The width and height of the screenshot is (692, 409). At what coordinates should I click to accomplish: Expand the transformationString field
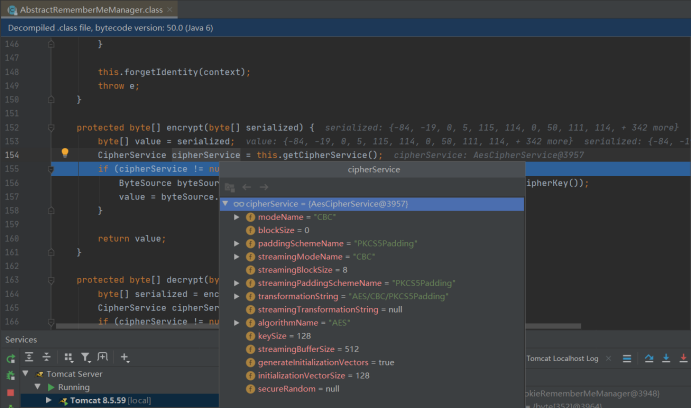[237, 296]
